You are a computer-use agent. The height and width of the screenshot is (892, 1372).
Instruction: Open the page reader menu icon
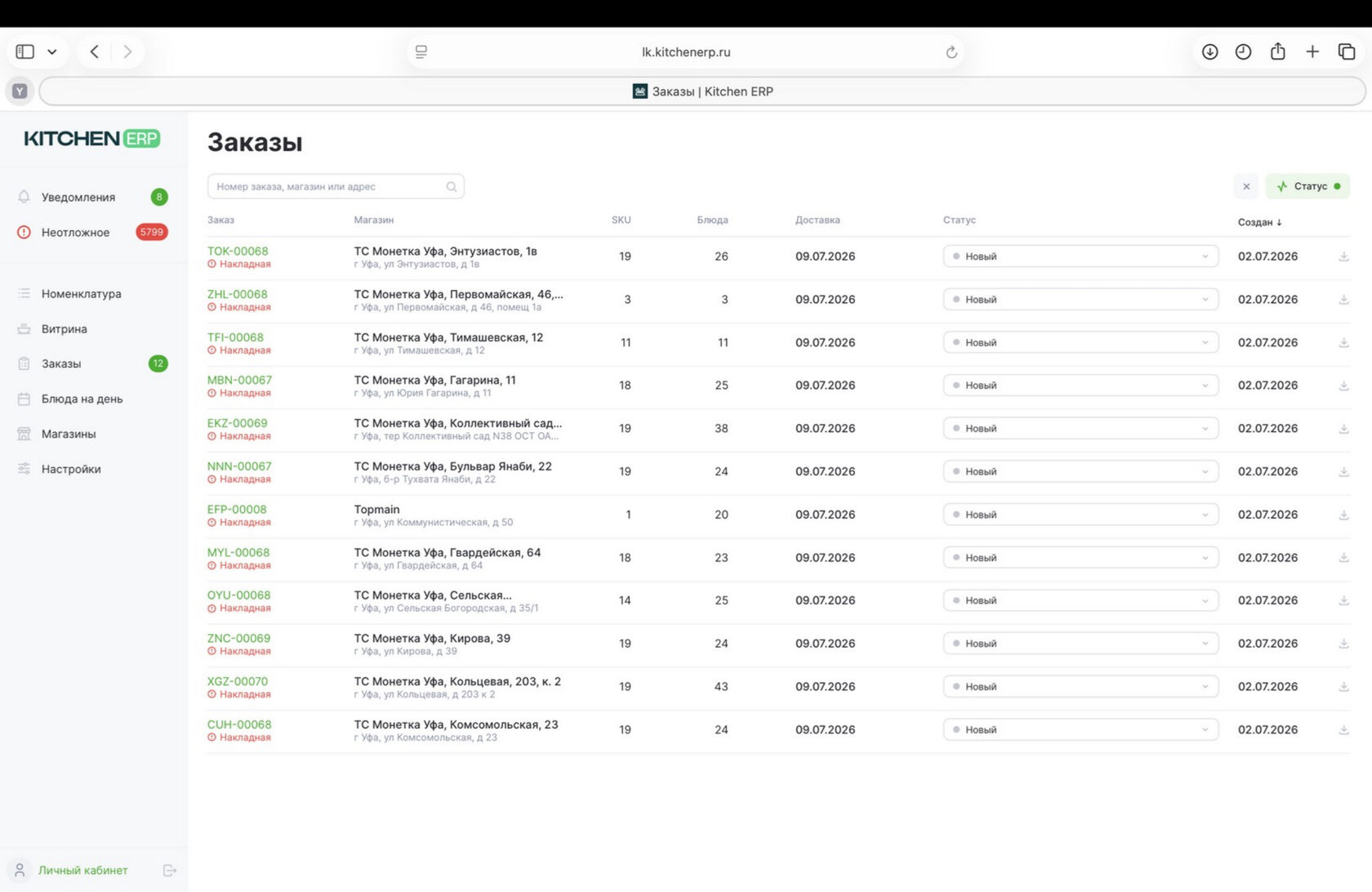(421, 51)
